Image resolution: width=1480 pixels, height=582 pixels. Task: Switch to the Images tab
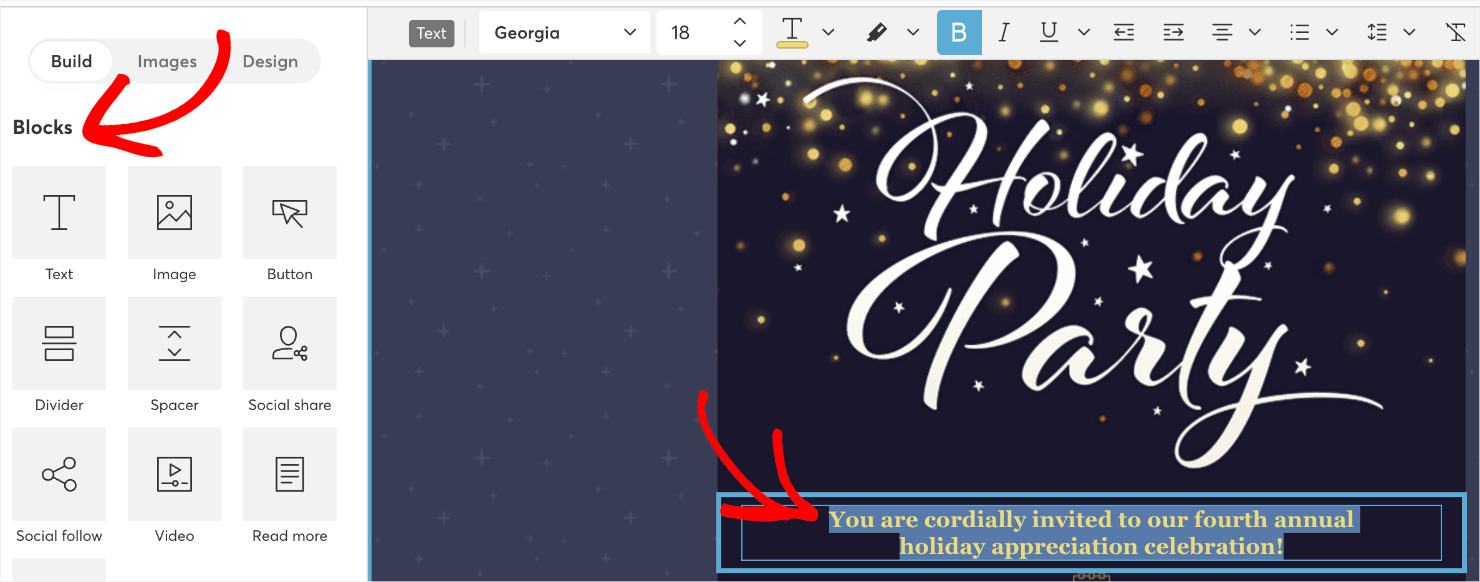(x=167, y=61)
